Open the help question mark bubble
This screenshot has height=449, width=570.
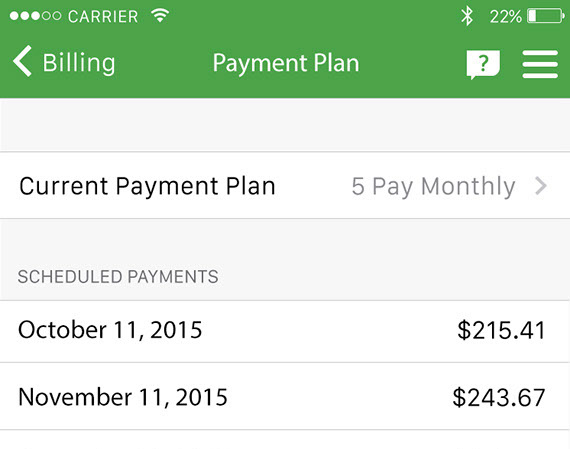point(483,65)
